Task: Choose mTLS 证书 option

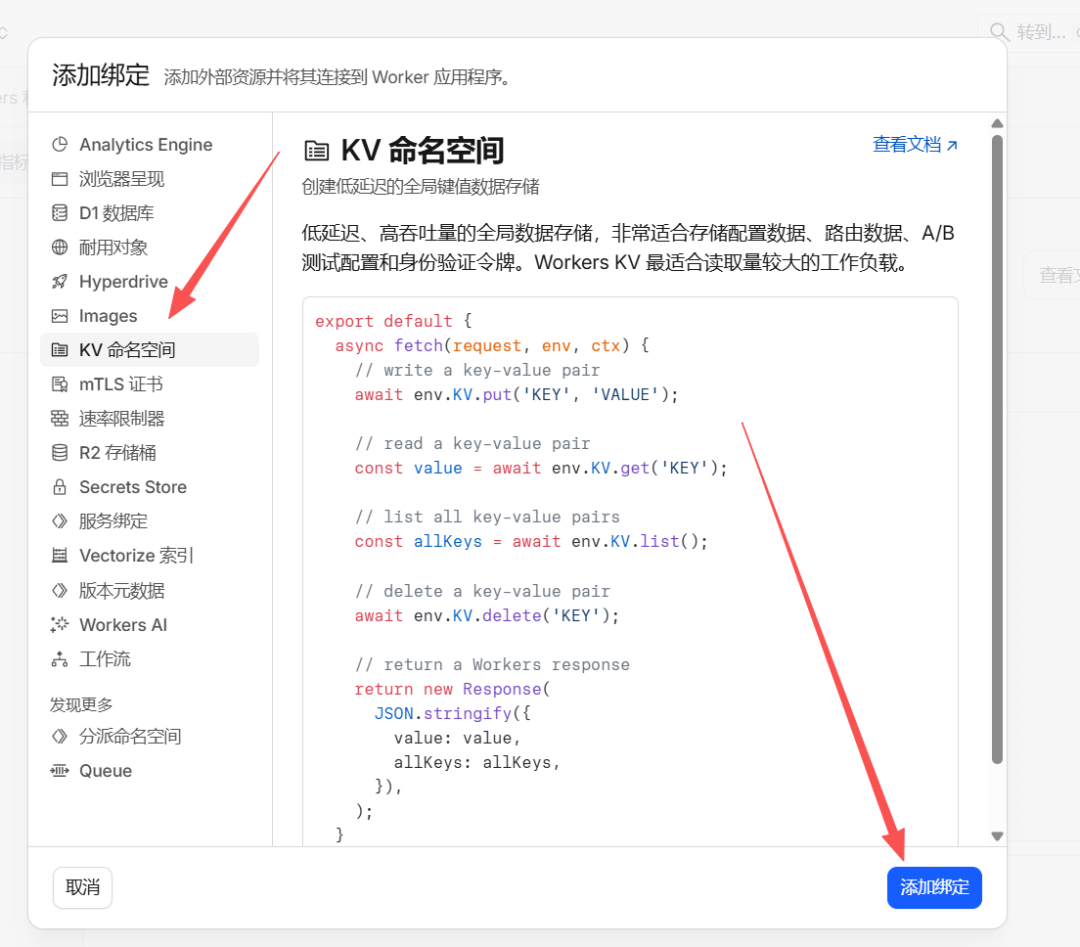Action: (149, 384)
